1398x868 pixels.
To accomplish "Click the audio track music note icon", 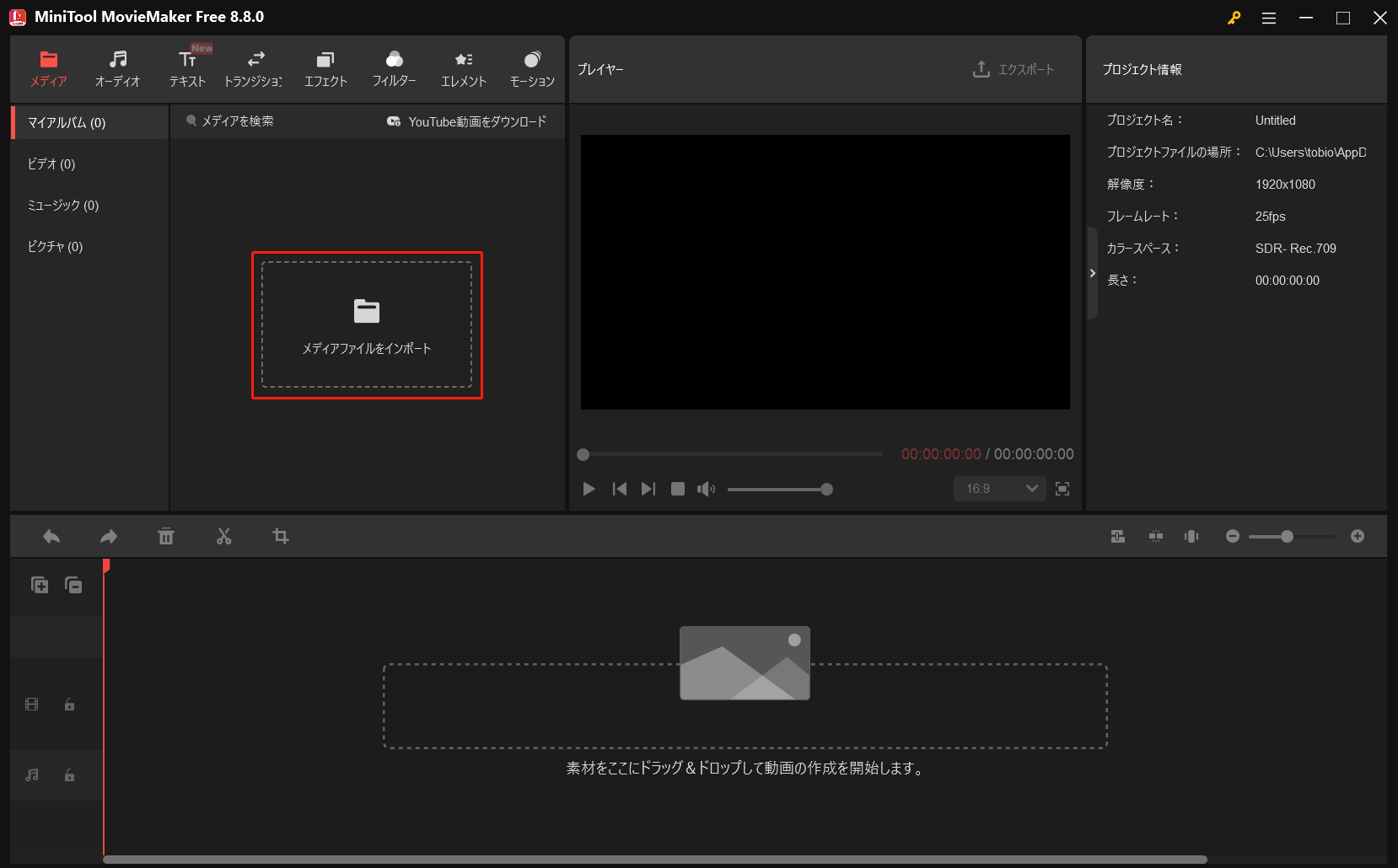I will pos(32,775).
